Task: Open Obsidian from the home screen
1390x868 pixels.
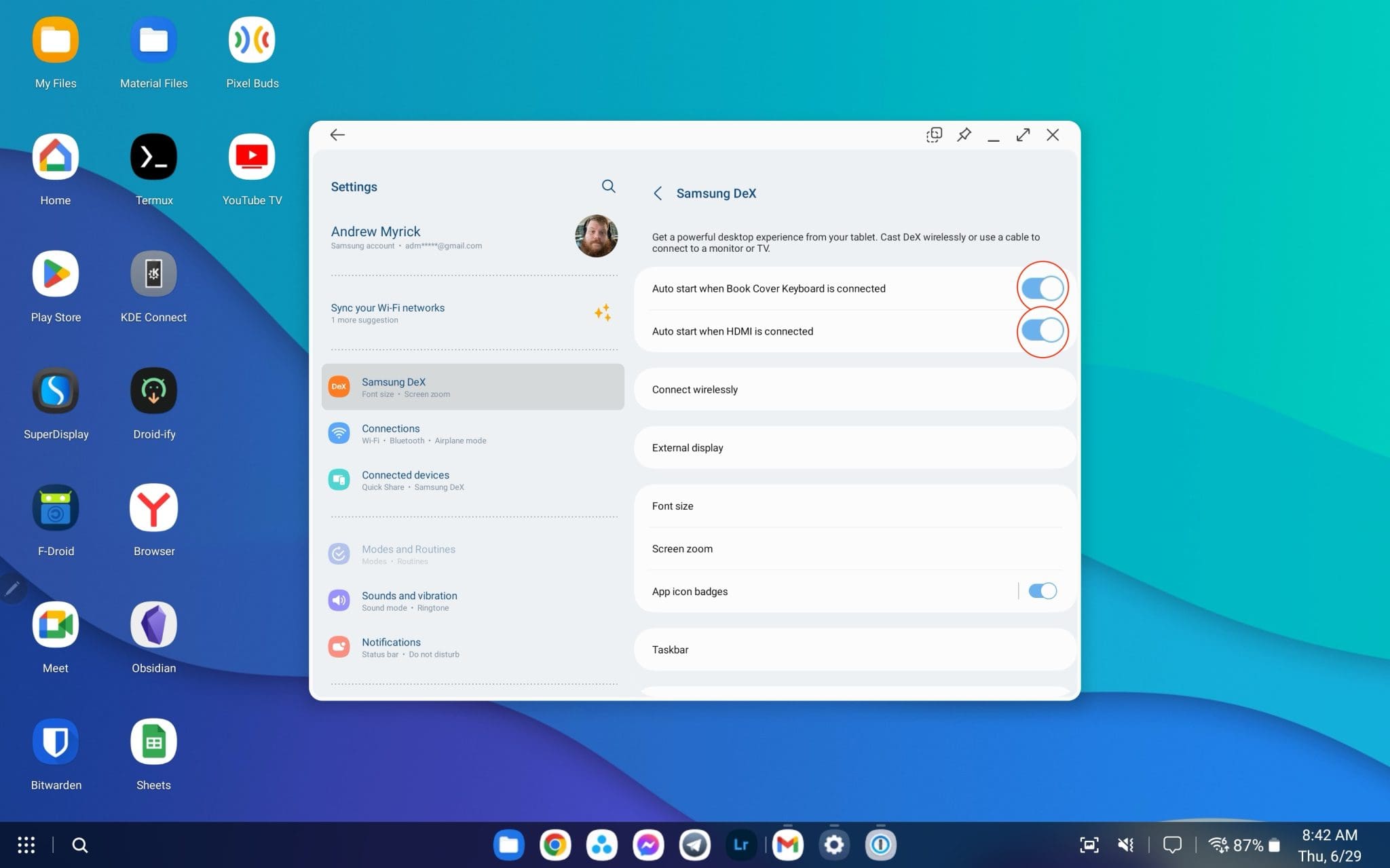Action: (153, 624)
